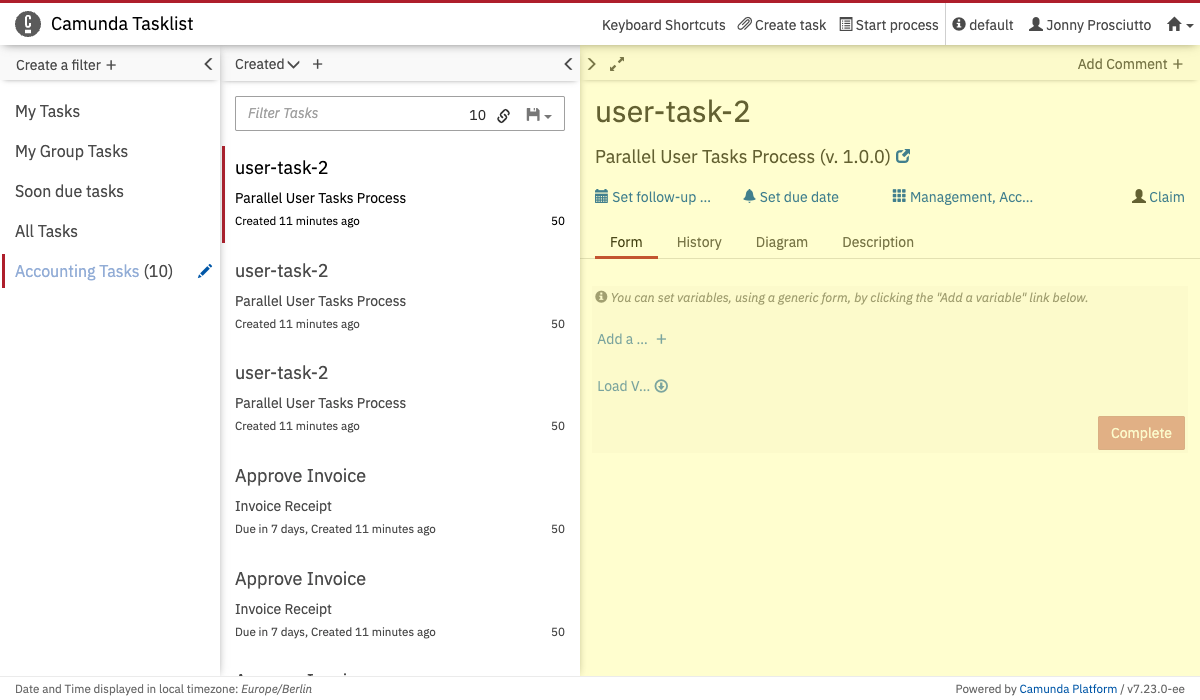Screen dimensions: 1200x700
Task: Collapse the task list panel
Action: [x=568, y=64]
